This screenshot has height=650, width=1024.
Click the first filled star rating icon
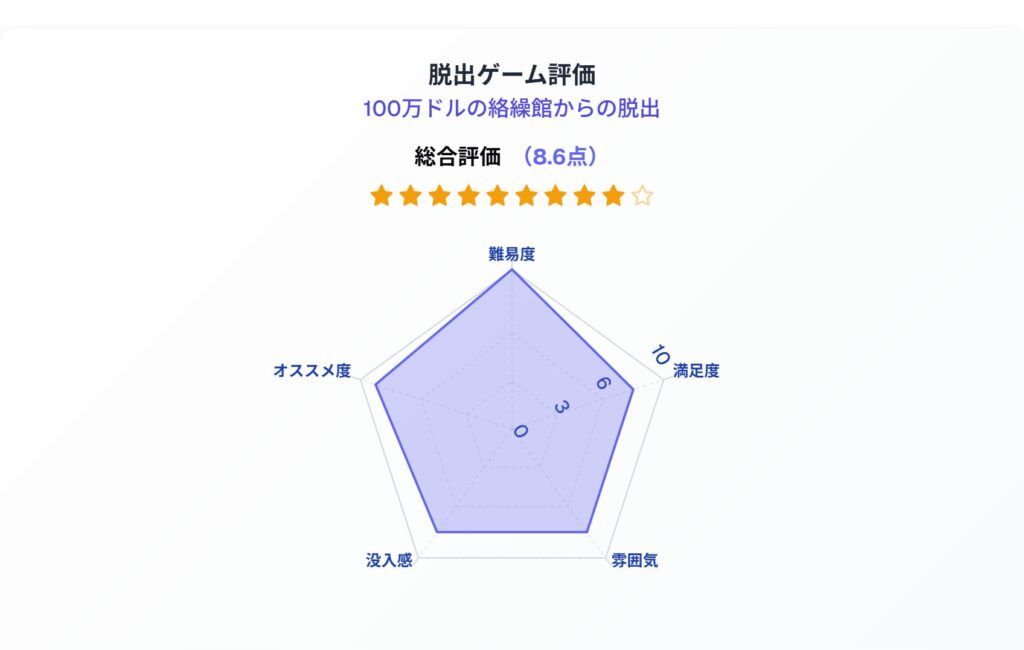point(381,195)
